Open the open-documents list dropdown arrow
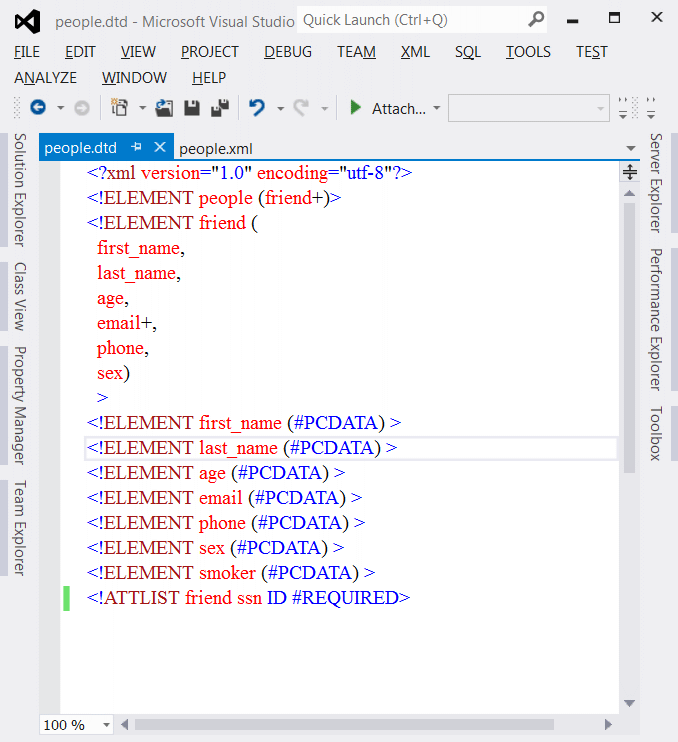The image size is (678, 742). point(631,149)
